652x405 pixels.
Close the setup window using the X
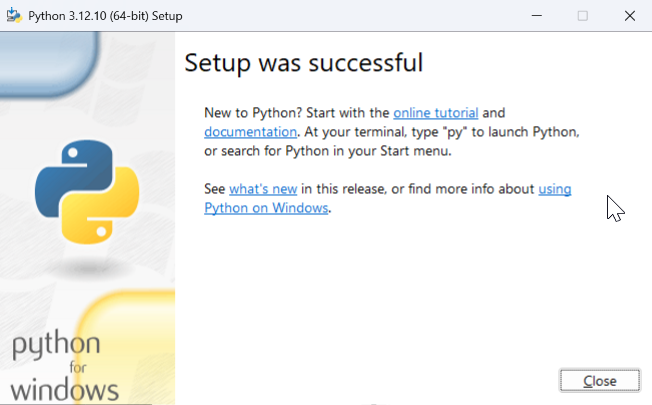pyautogui.click(x=630, y=16)
